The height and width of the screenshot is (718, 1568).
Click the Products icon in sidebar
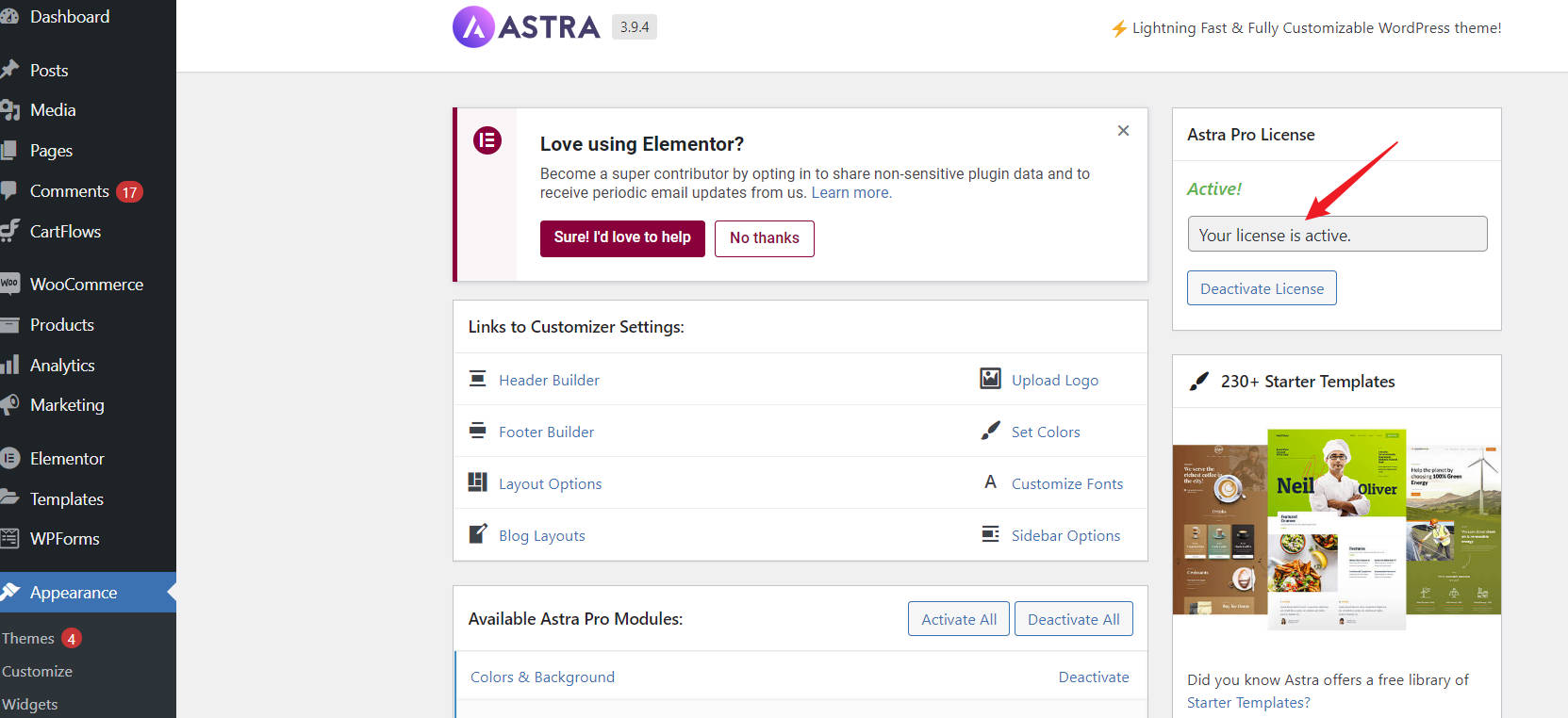pos(9,325)
